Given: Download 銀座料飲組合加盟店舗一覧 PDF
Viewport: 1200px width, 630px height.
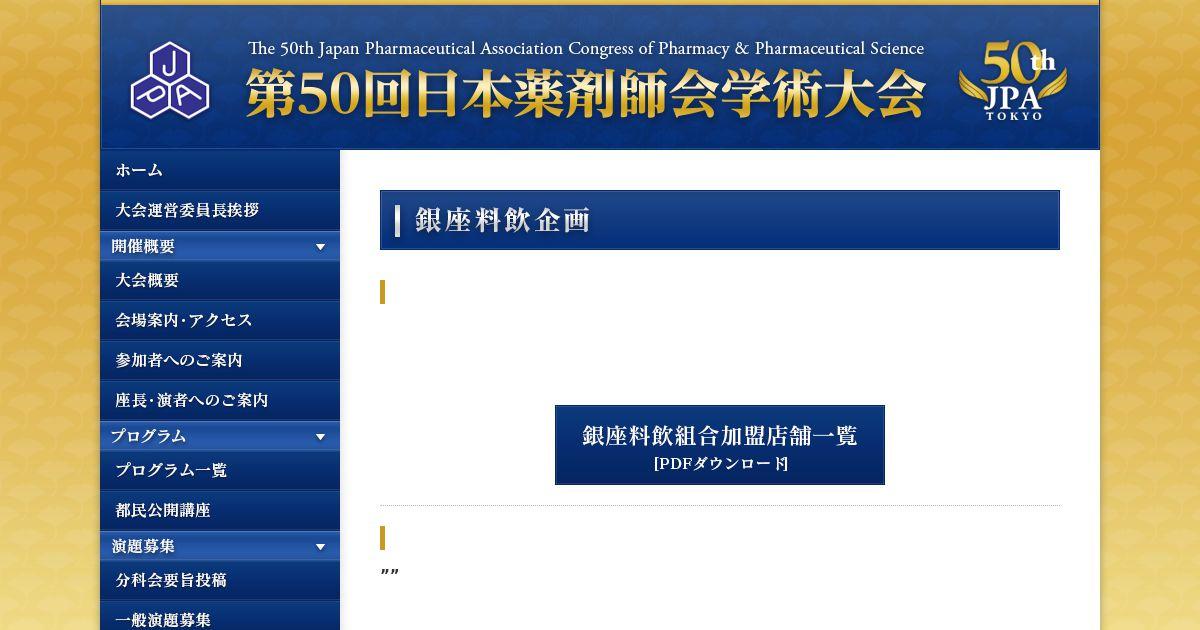Looking at the screenshot, I should [720, 445].
